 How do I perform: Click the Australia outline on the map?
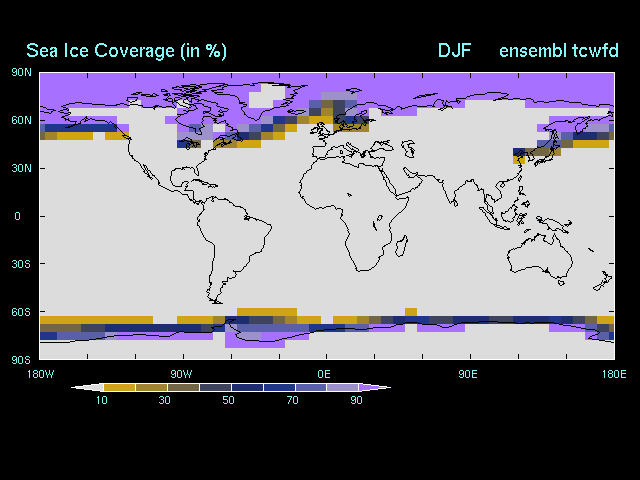(x=540, y=255)
